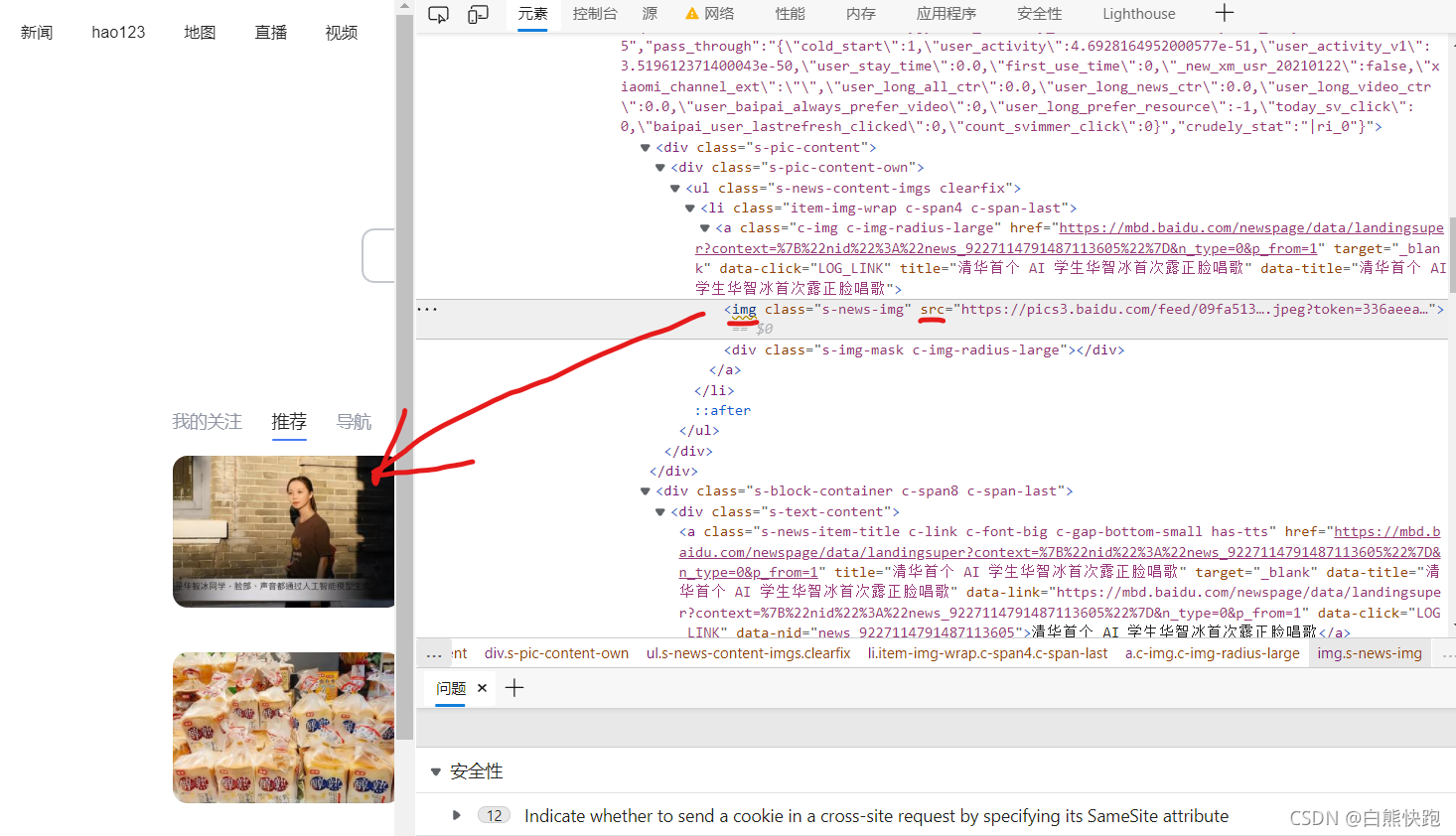Click breadcrumb a.c-img.c-img-radius-large
Screen dimensions: 1456x836
pyautogui.click(x=1212, y=653)
